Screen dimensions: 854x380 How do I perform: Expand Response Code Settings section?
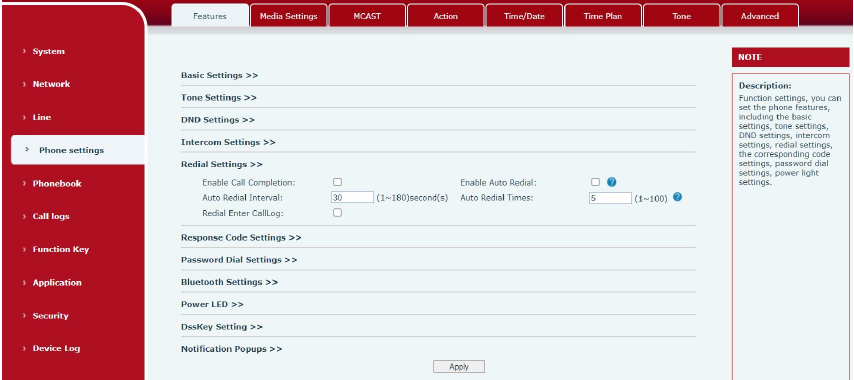point(241,238)
